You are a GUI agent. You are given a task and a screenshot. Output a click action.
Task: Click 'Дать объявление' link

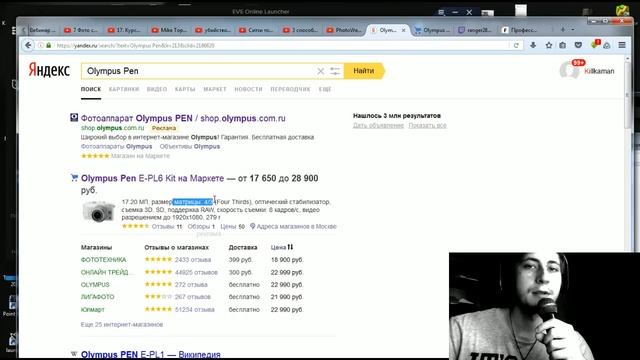pos(378,125)
